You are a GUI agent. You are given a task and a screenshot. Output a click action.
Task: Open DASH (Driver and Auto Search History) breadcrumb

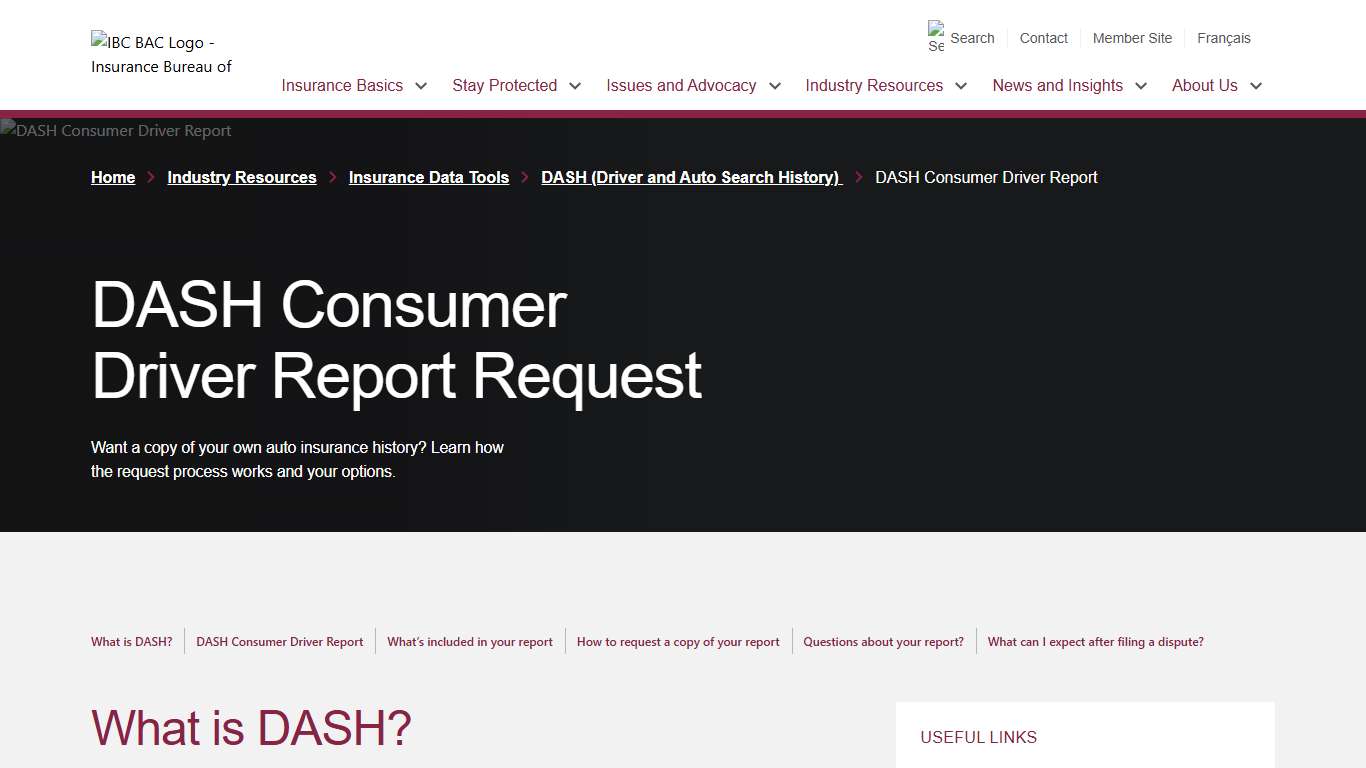tap(691, 177)
